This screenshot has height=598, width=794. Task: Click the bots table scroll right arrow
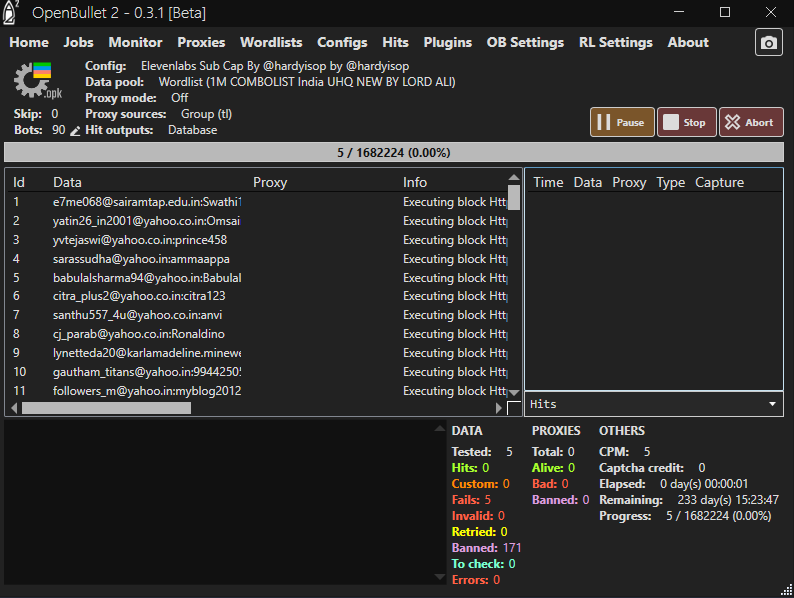(x=499, y=408)
